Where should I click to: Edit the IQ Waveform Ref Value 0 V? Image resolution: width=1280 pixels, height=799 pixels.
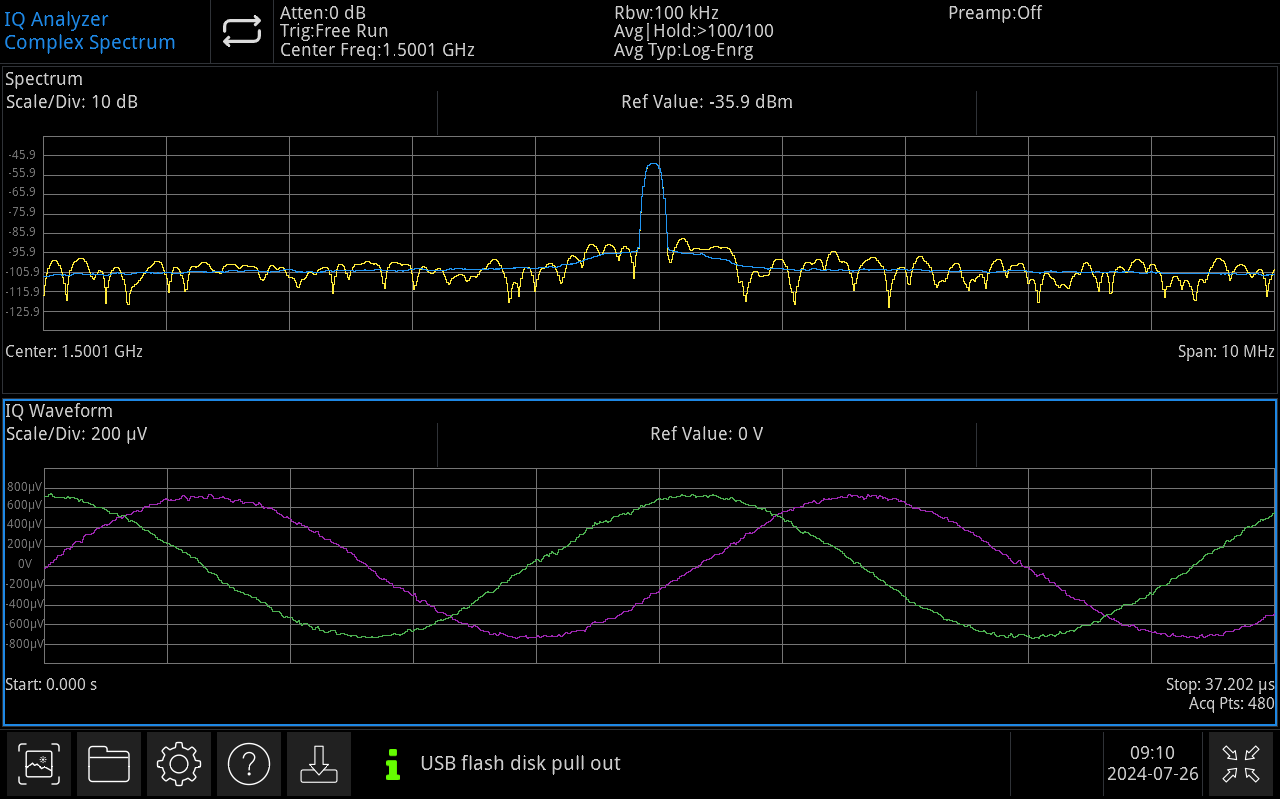tap(706, 434)
